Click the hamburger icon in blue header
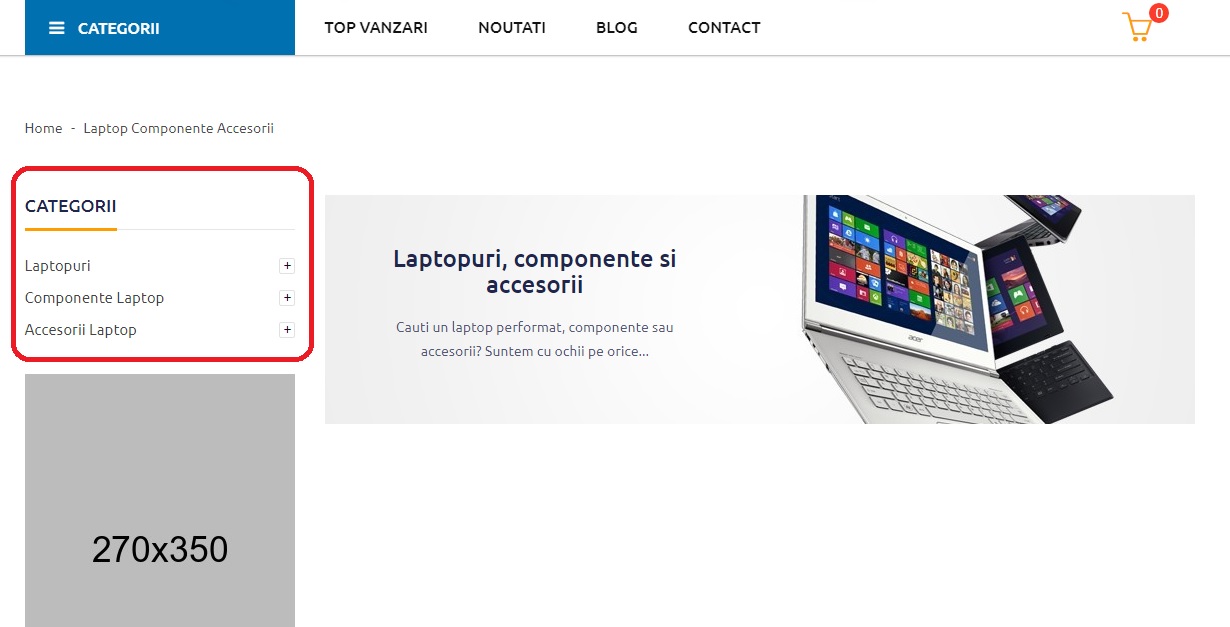Viewport: 1230px width, 627px height. pyautogui.click(x=57, y=28)
